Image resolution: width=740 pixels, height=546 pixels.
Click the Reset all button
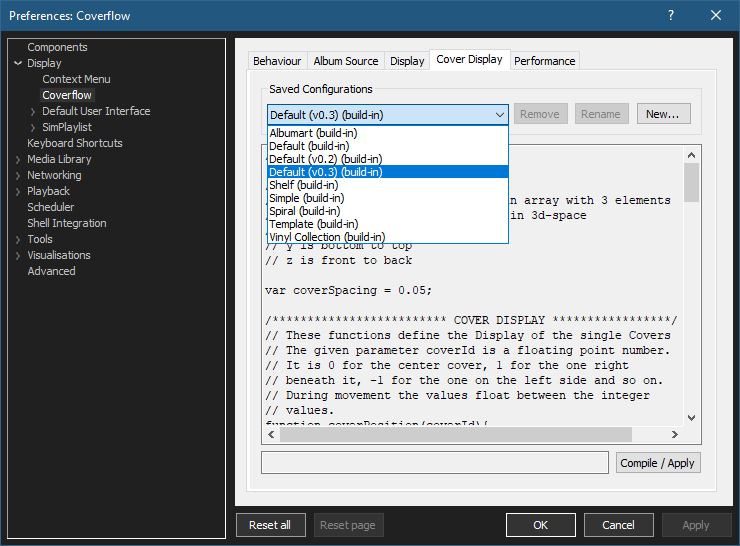tap(270, 525)
